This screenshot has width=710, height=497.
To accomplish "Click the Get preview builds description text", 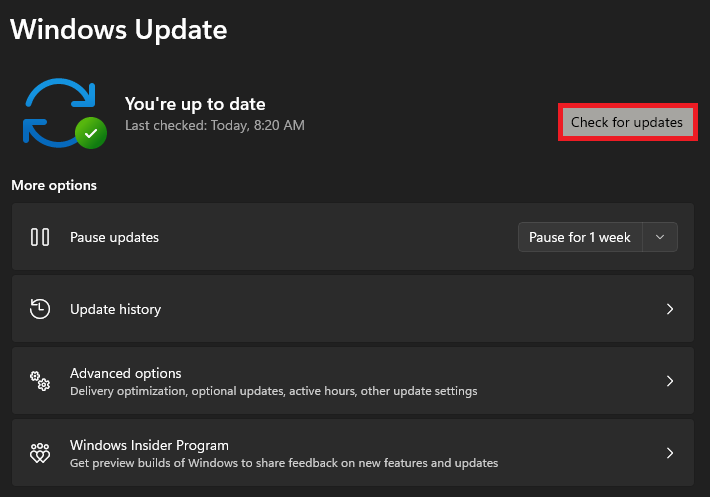I will click(284, 463).
